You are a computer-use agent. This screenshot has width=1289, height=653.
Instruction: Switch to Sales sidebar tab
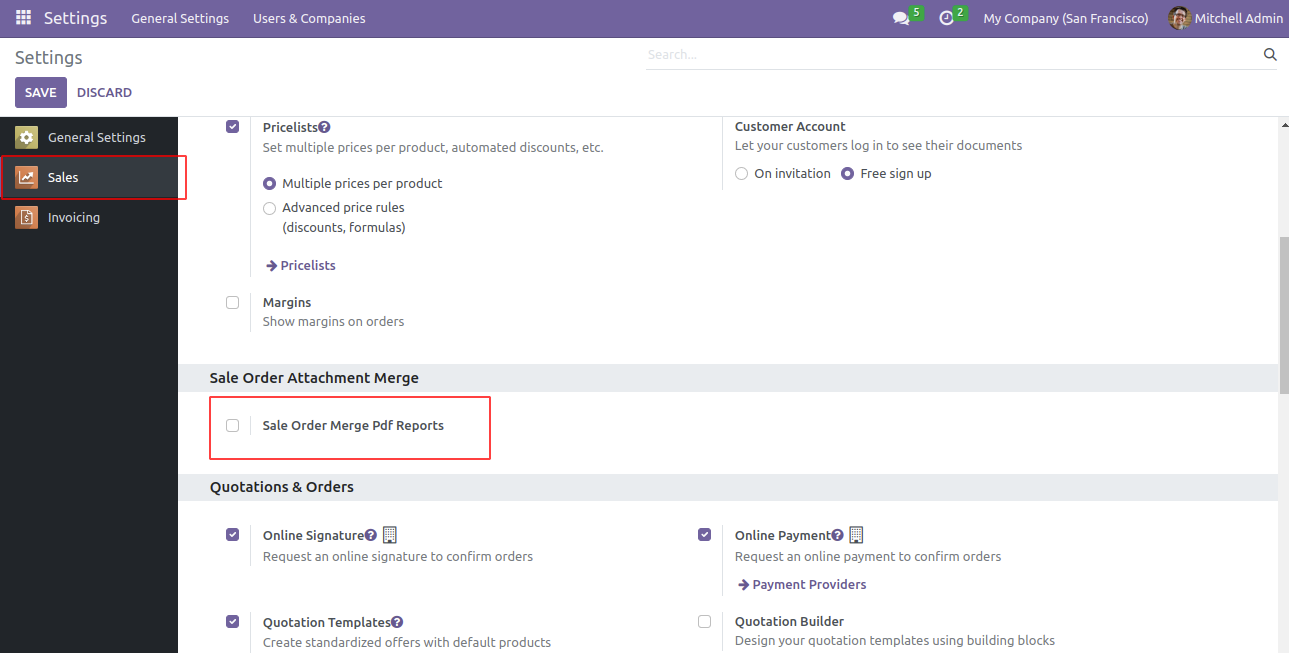point(89,177)
